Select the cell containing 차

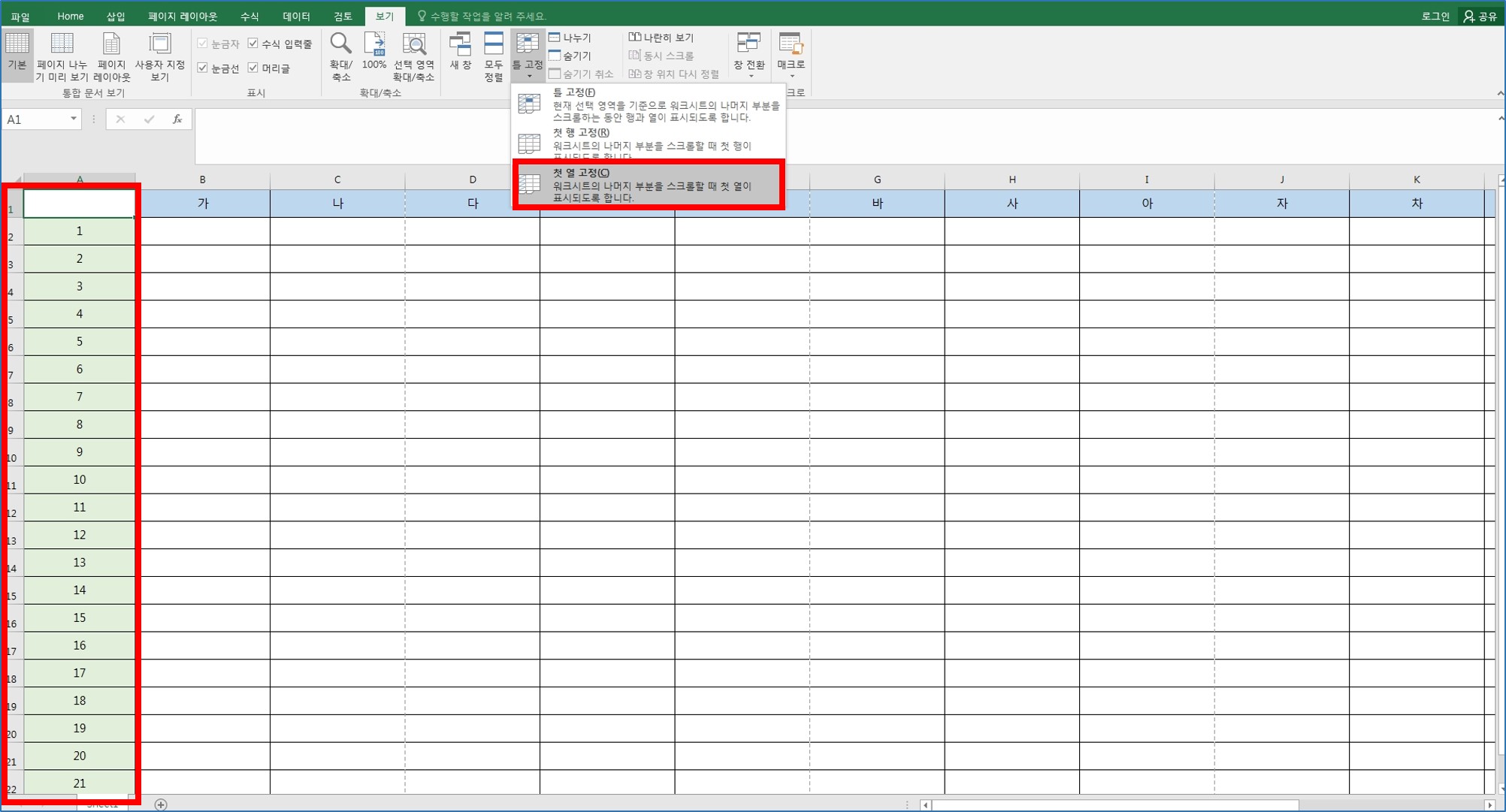click(x=1417, y=204)
